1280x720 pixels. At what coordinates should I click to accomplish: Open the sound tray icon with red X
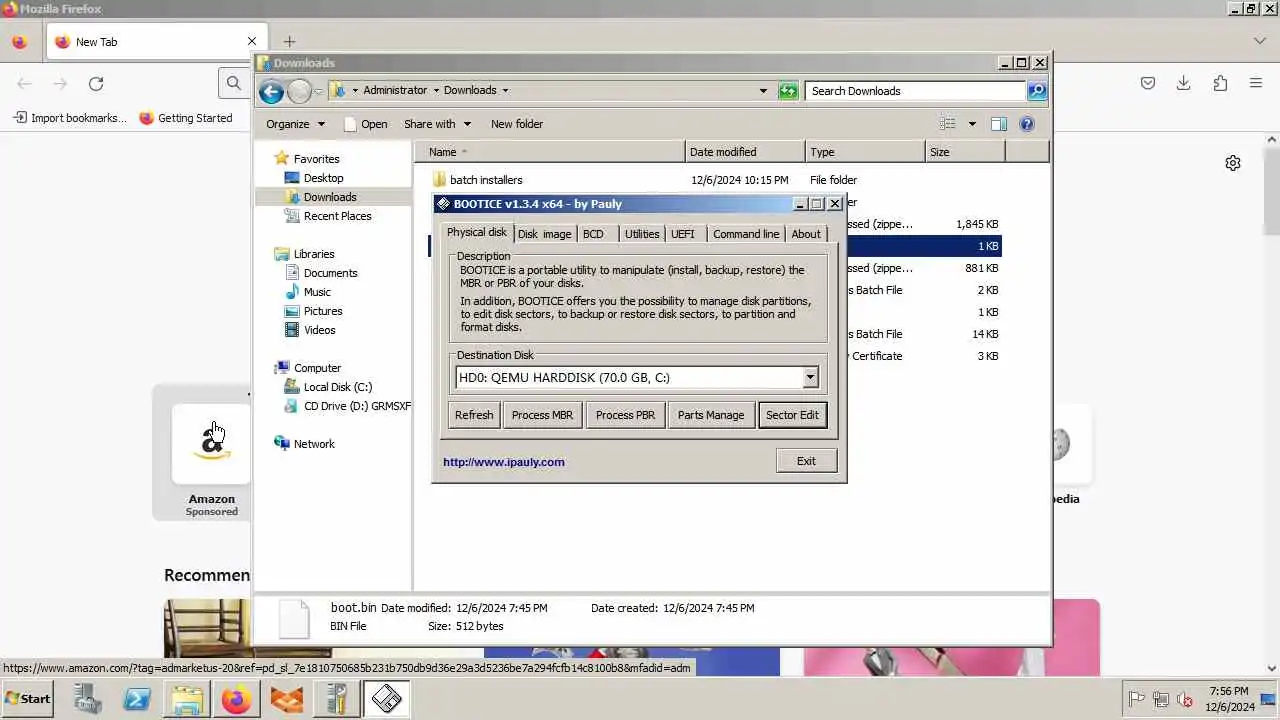[1185, 700]
